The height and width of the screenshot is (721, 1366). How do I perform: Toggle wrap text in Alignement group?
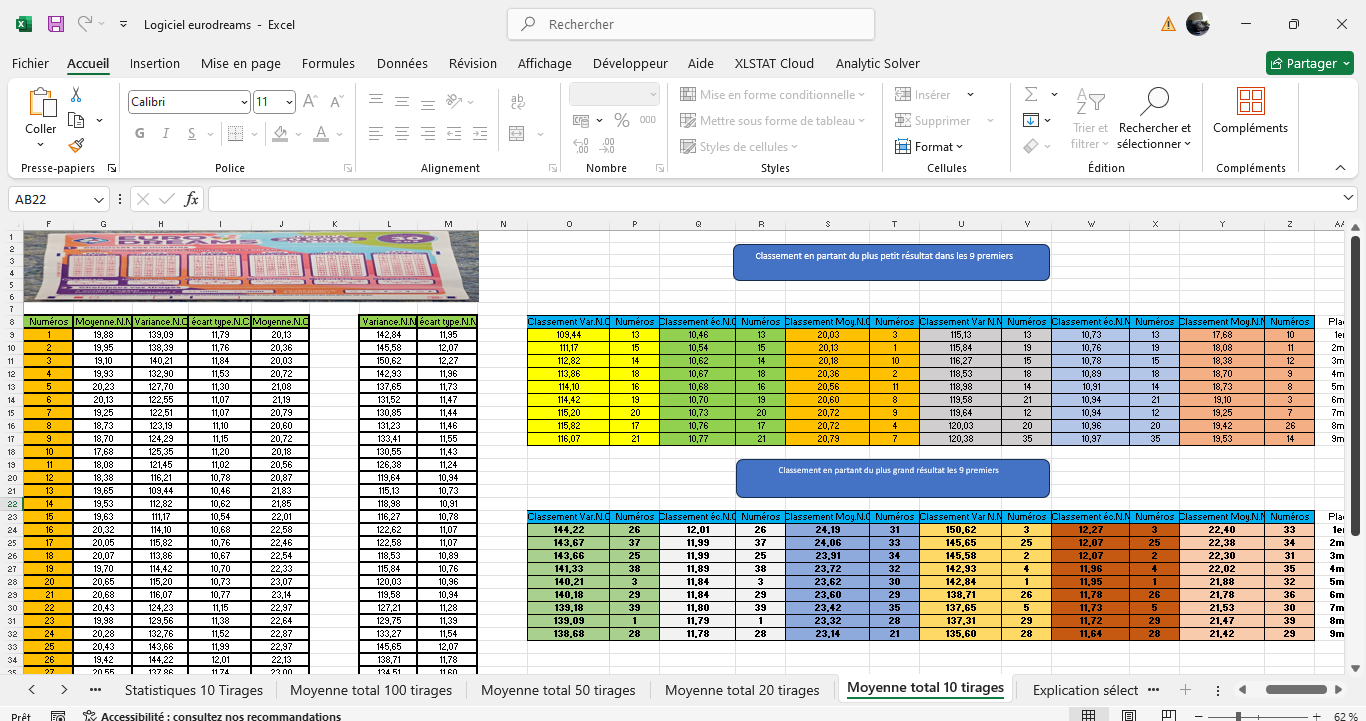(x=518, y=102)
